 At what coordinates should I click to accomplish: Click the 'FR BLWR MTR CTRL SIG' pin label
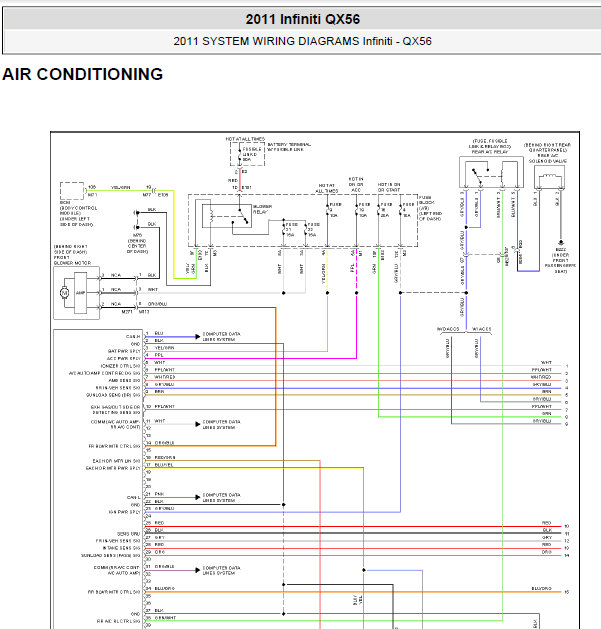pyautogui.click(x=114, y=446)
